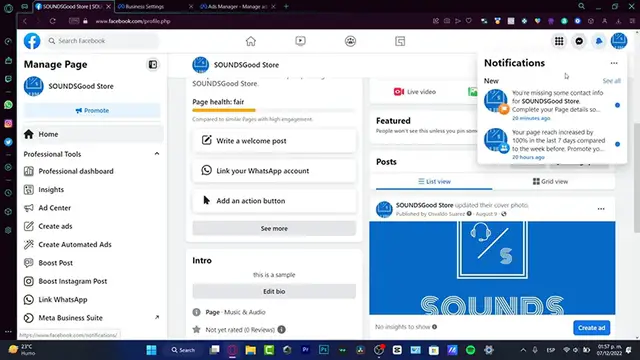
Task: Go to Facebook Home feed icon
Action: (251, 41)
